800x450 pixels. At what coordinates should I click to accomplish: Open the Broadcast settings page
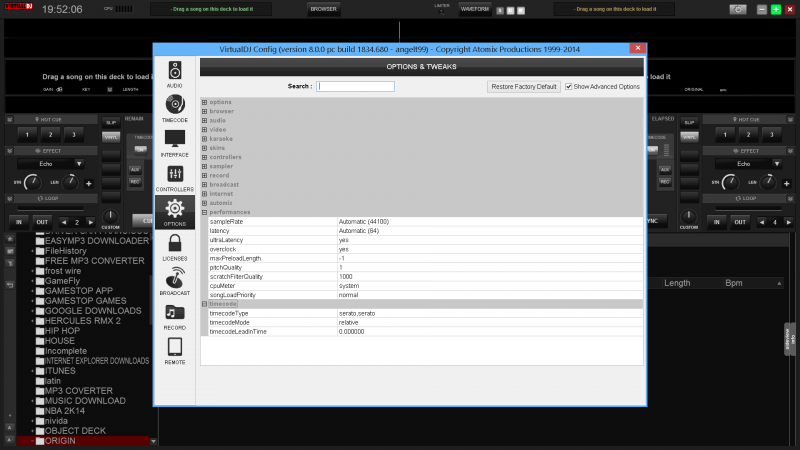click(174, 282)
